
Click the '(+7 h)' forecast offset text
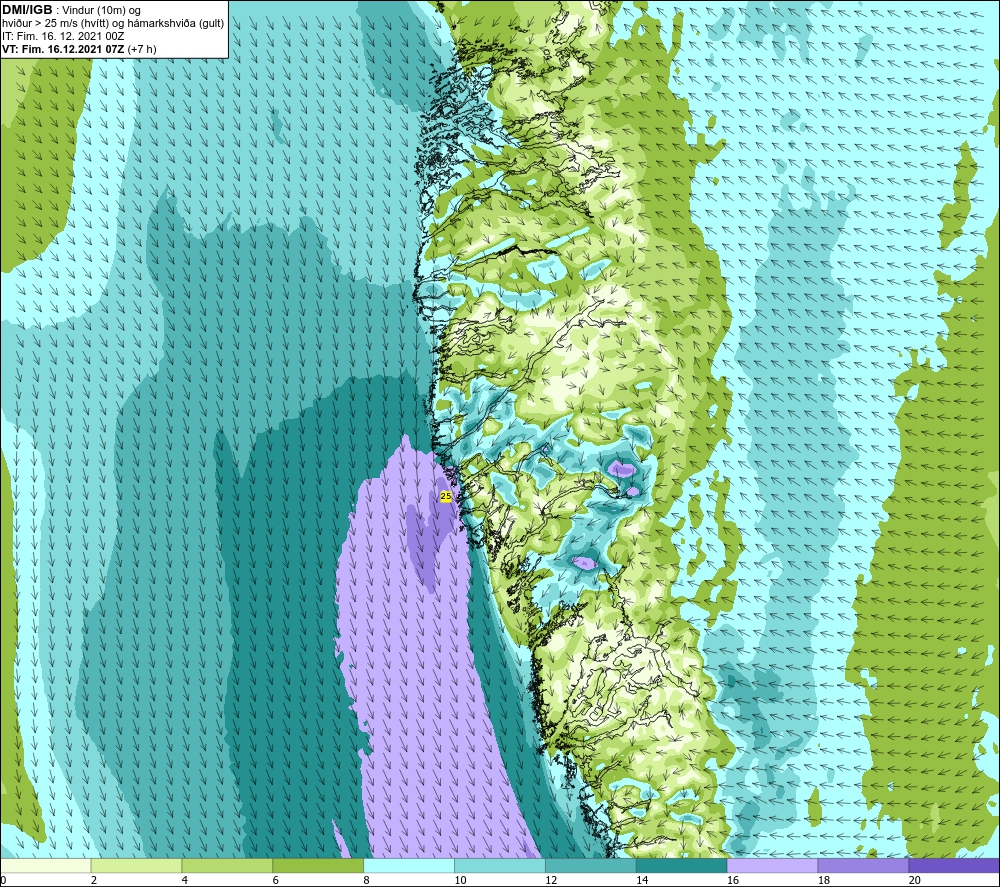tap(142, 48)
